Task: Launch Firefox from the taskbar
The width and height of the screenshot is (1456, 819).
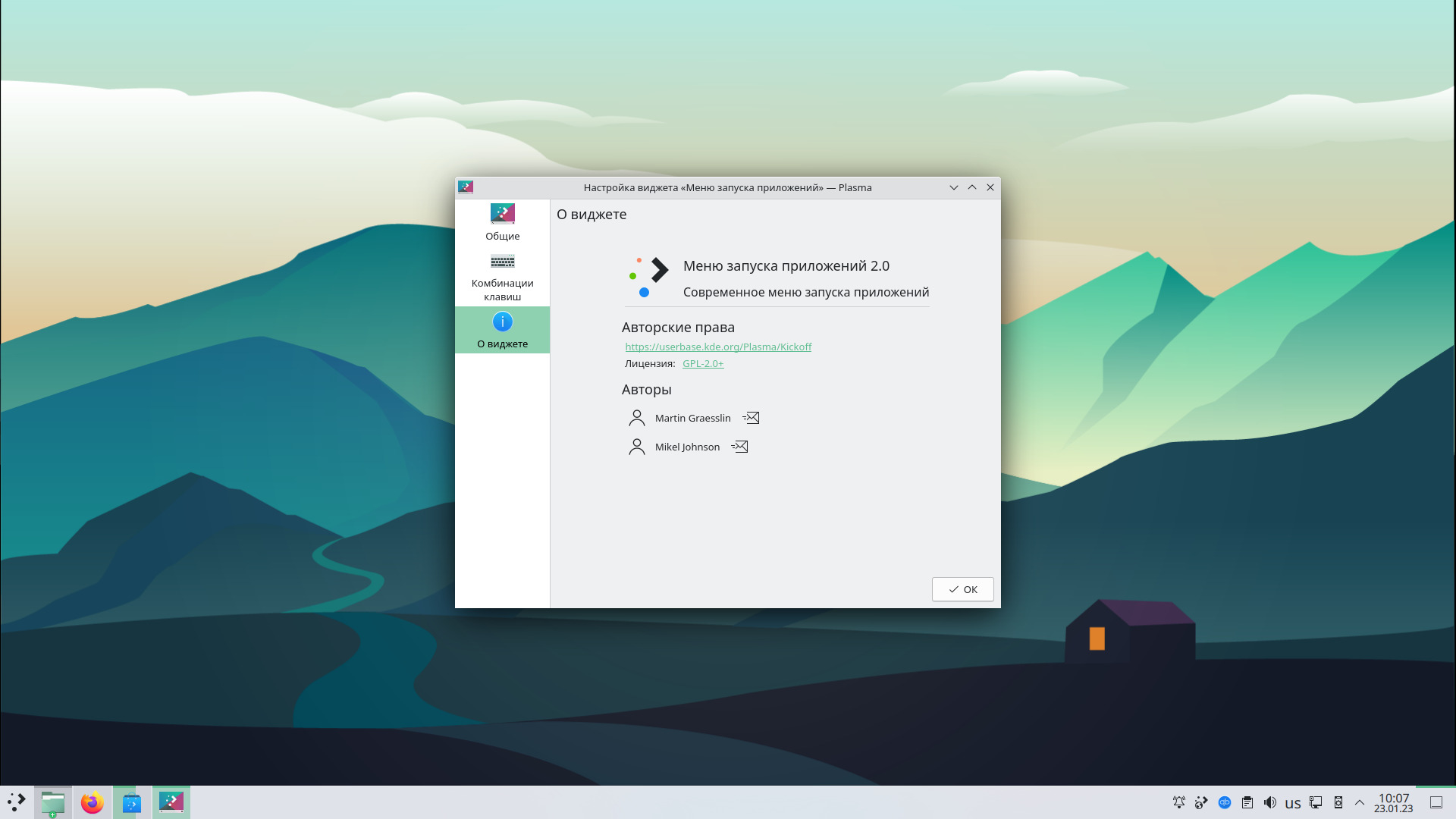Action: [93, 802]
